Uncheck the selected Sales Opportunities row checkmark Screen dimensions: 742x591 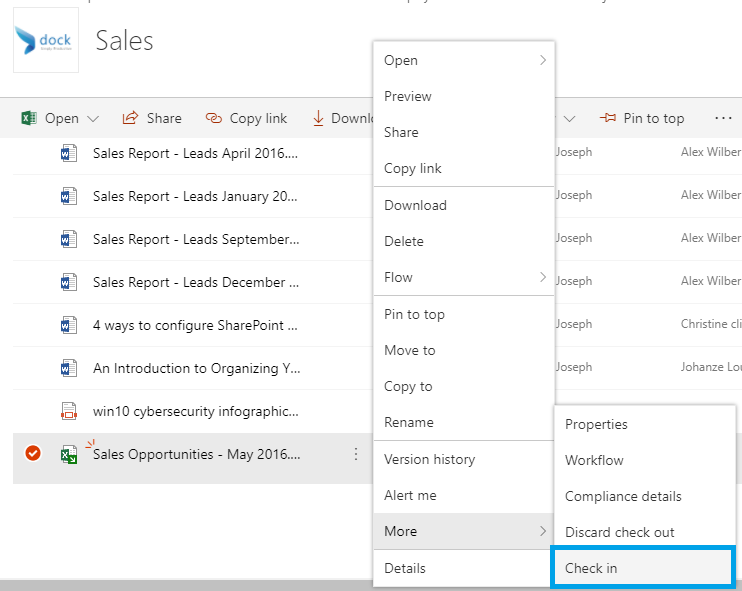(x=33, y=454)
